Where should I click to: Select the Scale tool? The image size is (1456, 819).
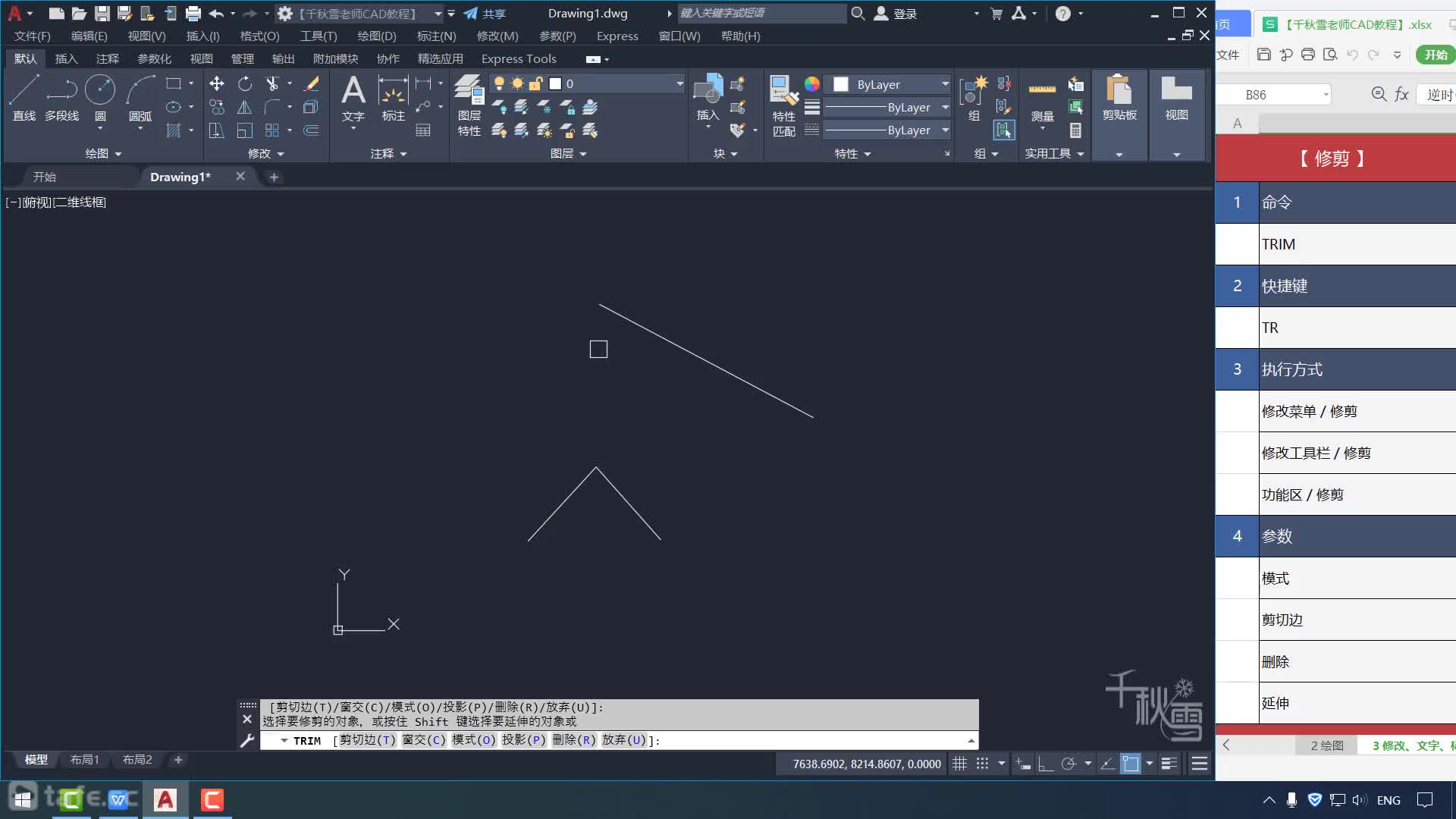(244, 130)
